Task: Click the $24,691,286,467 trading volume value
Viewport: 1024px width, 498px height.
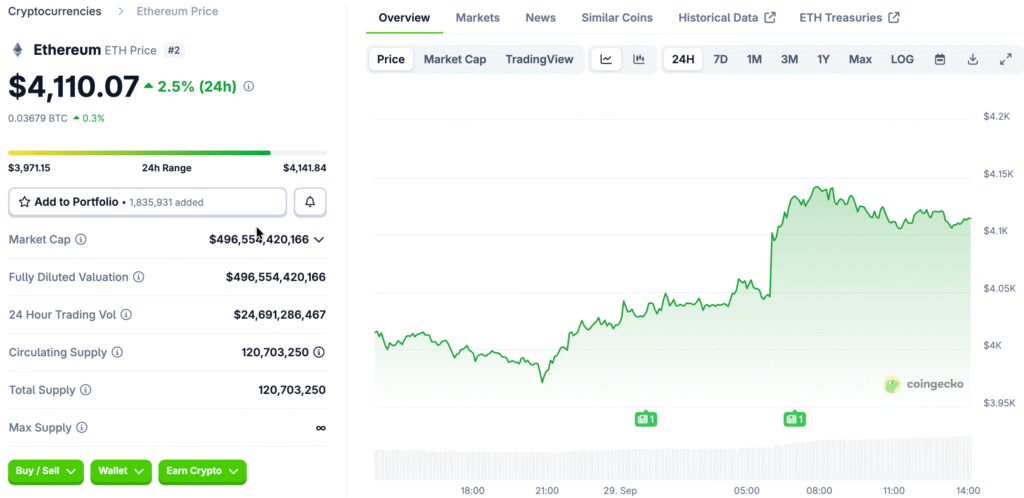Action: [x=280, y=315]
